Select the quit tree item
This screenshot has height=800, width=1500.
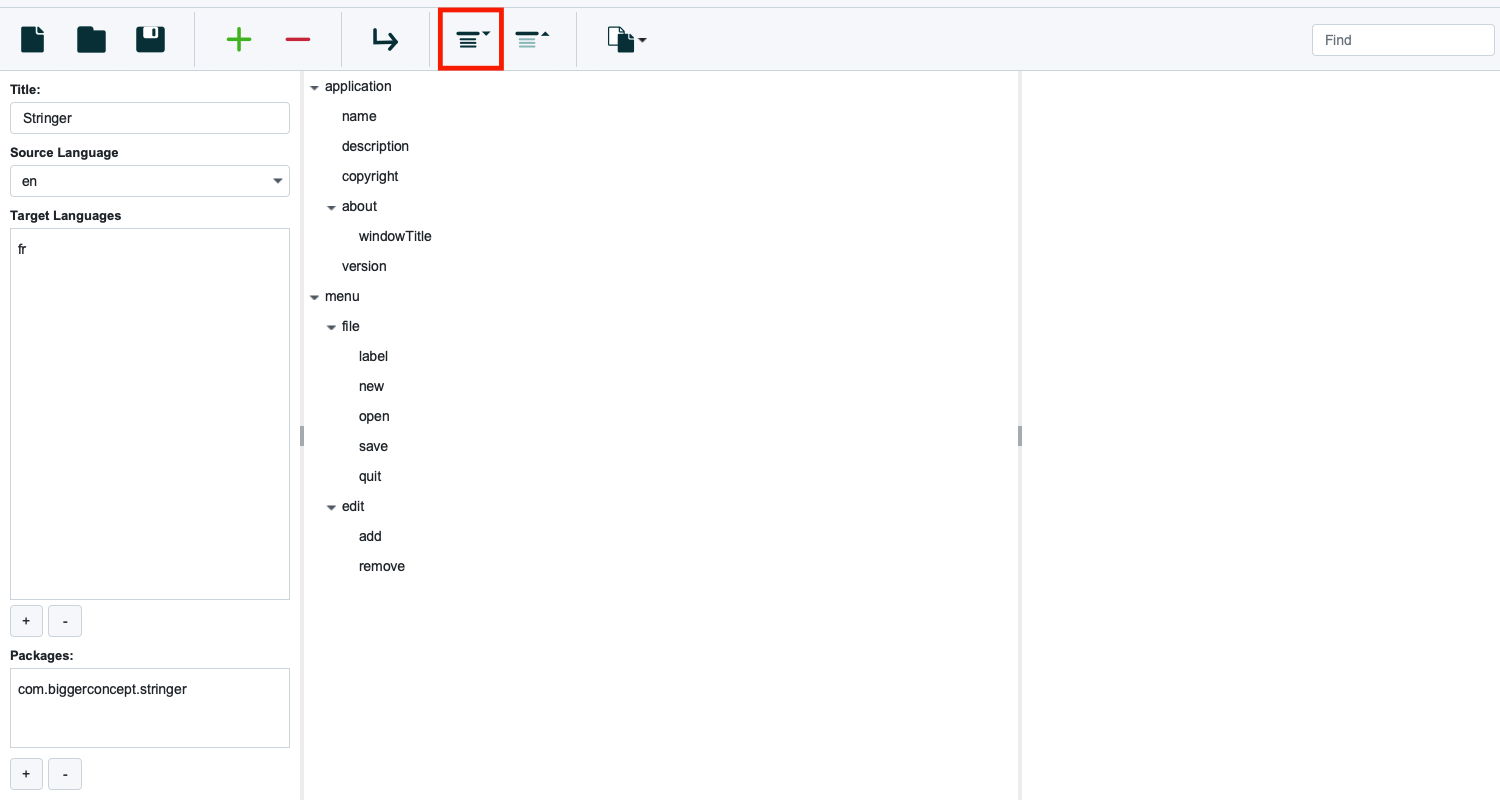[x=370, y=476]
